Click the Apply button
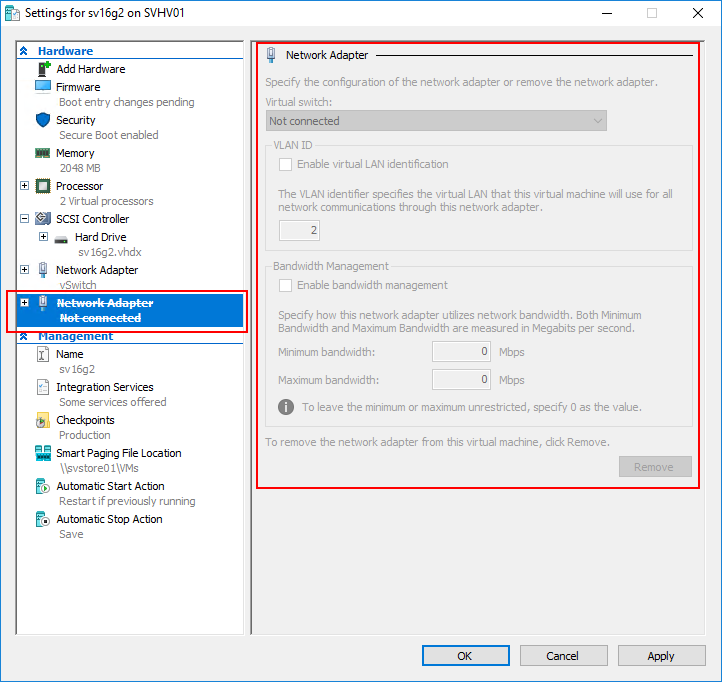The height and width of the screenshot is (682, 722). (661, 656)
